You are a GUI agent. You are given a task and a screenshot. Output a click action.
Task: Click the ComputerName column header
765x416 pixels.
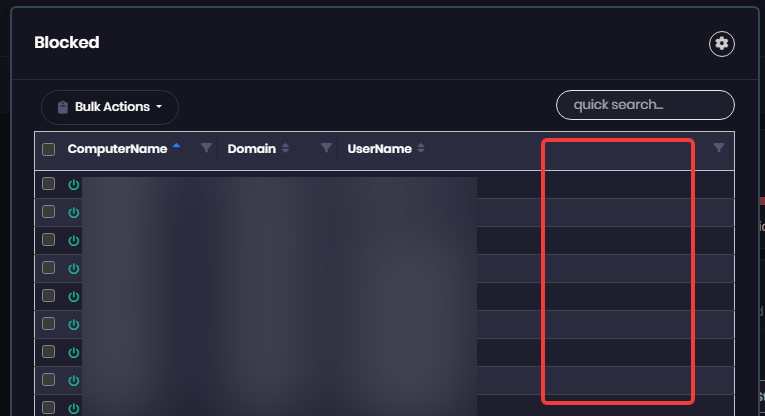point(118,149)
